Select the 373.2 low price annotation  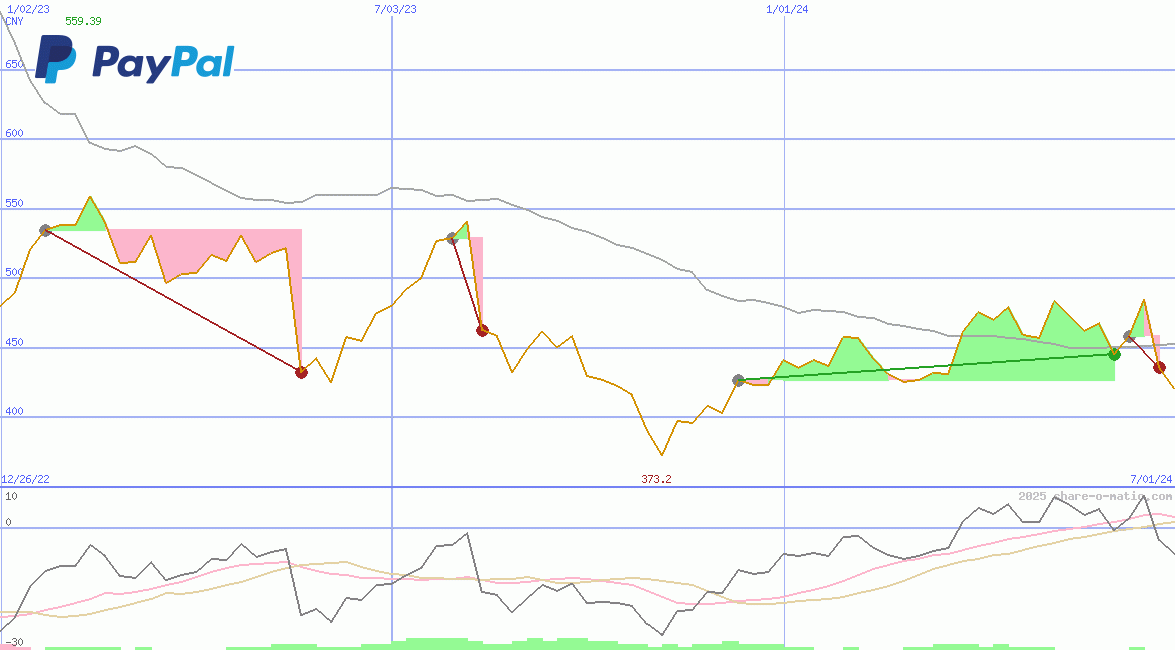pyautogui.click(x=655, y=478)
